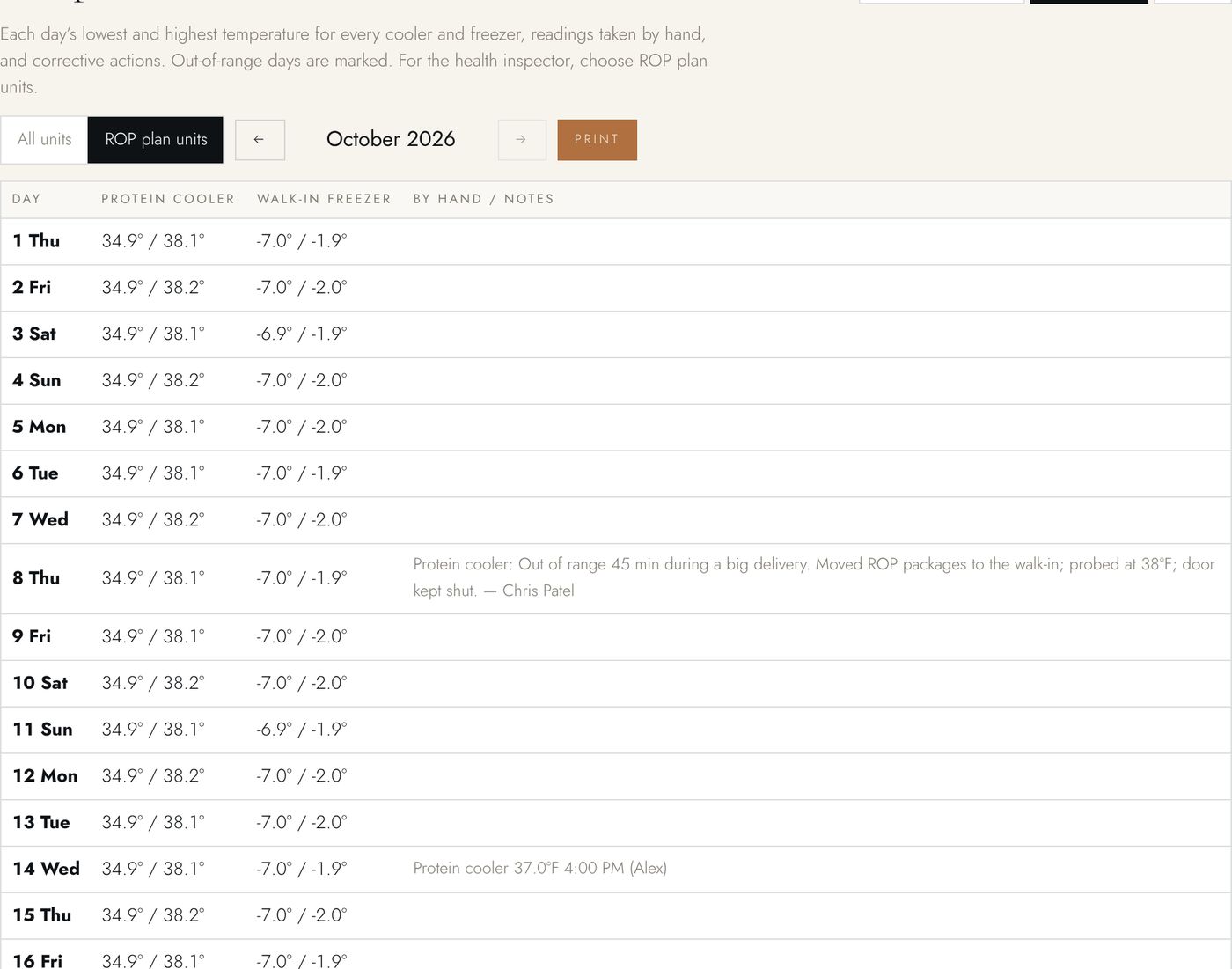1232x969 pixels.
Task: Click walk-in freezer reading for 11 Sun
Action: [302, 730]
